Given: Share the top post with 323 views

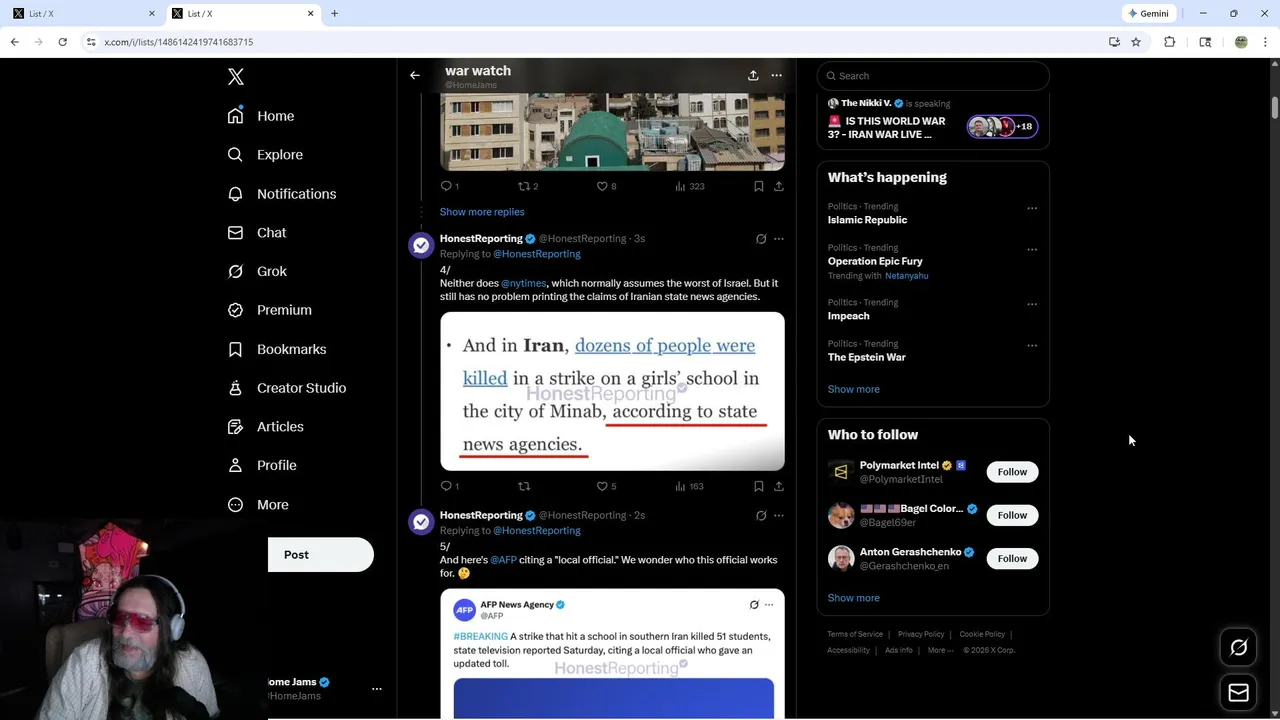Looking at the screenshot, I should pos(779,186).
